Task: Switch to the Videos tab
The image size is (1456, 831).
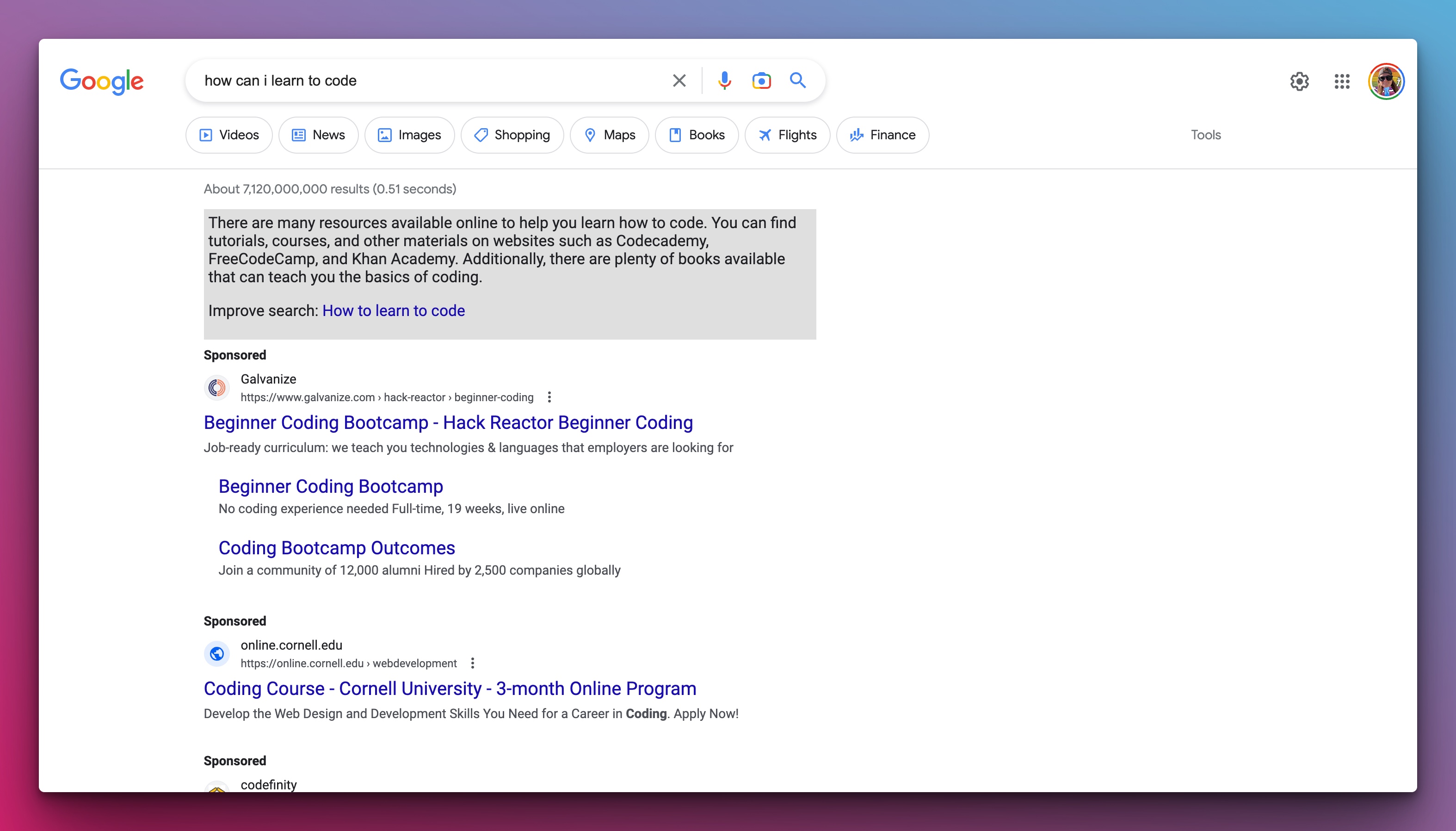Action: tap(229, 135)
